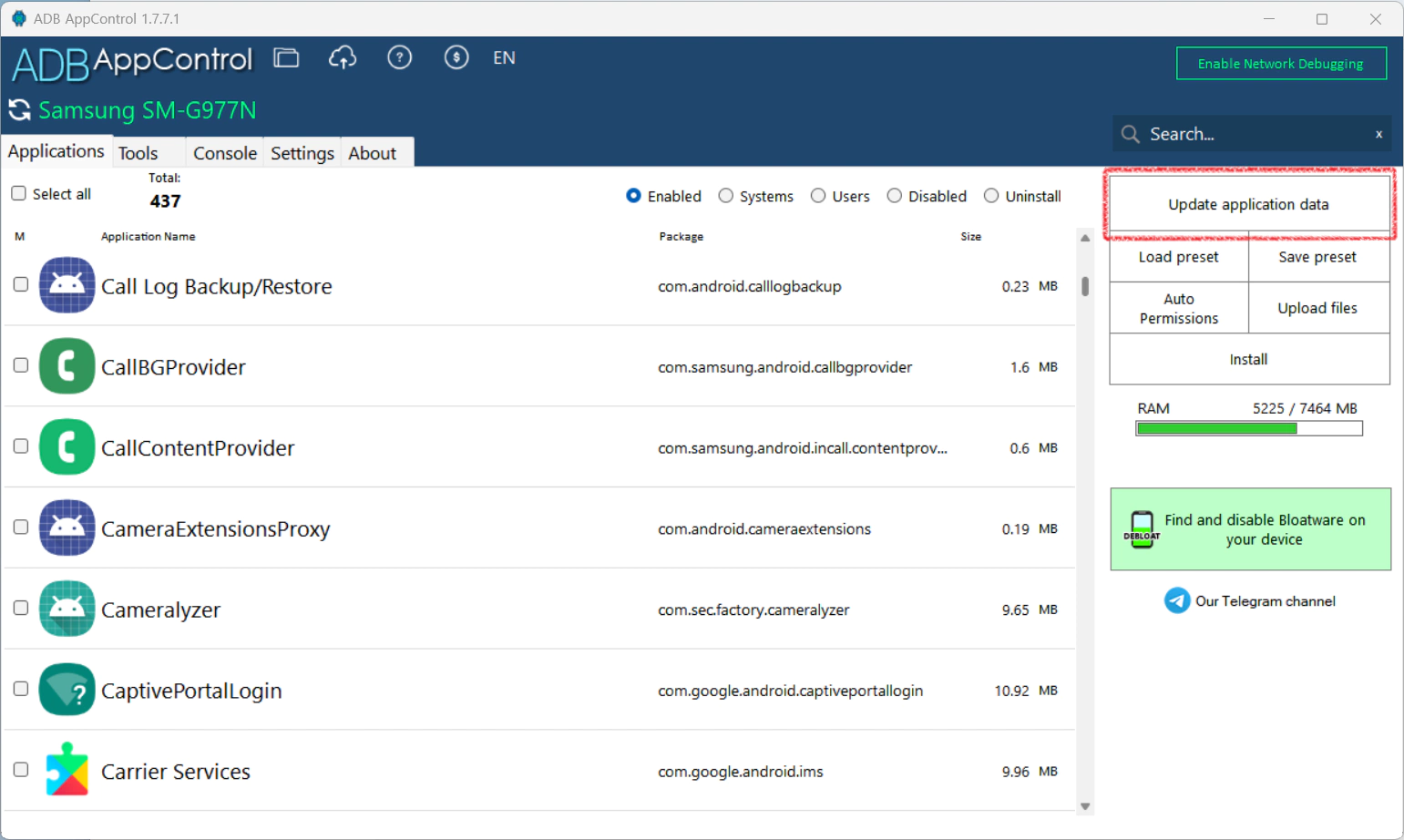Image resolution: width=1404 pixels, height=840 pixels.
Task: Tick the checkbox for CameraExtensionsProxy
Action: click(x=21, y=527)
